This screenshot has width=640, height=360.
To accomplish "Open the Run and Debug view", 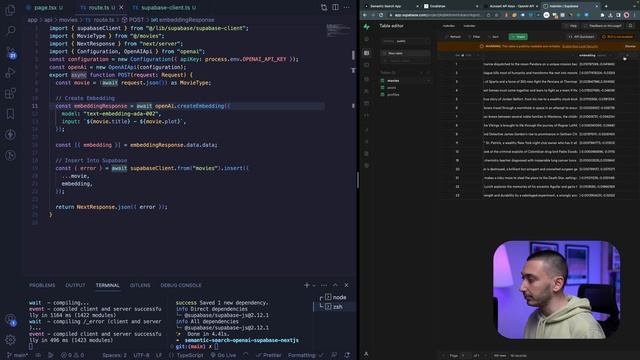I will [10, 73].
